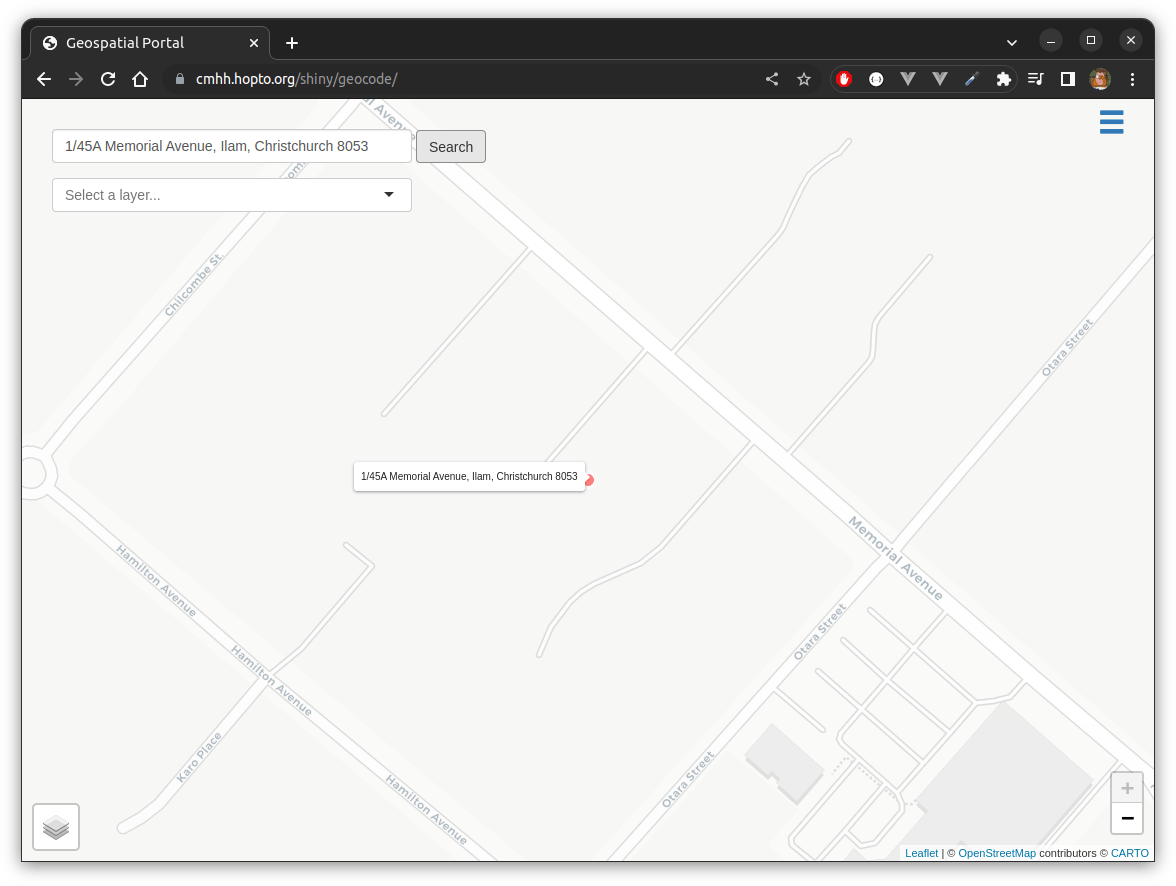This screenshot has height=886, width=1176.
Task: Go forward in browser history
Action: [x=76, y=79]
